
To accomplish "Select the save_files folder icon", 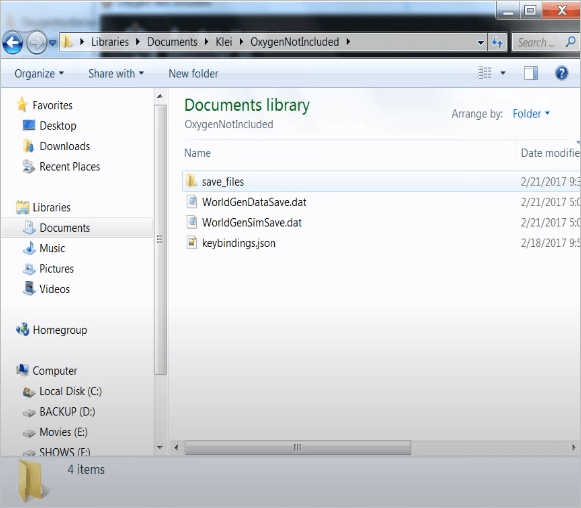I will pyautogui.click(x=192, y=181).
